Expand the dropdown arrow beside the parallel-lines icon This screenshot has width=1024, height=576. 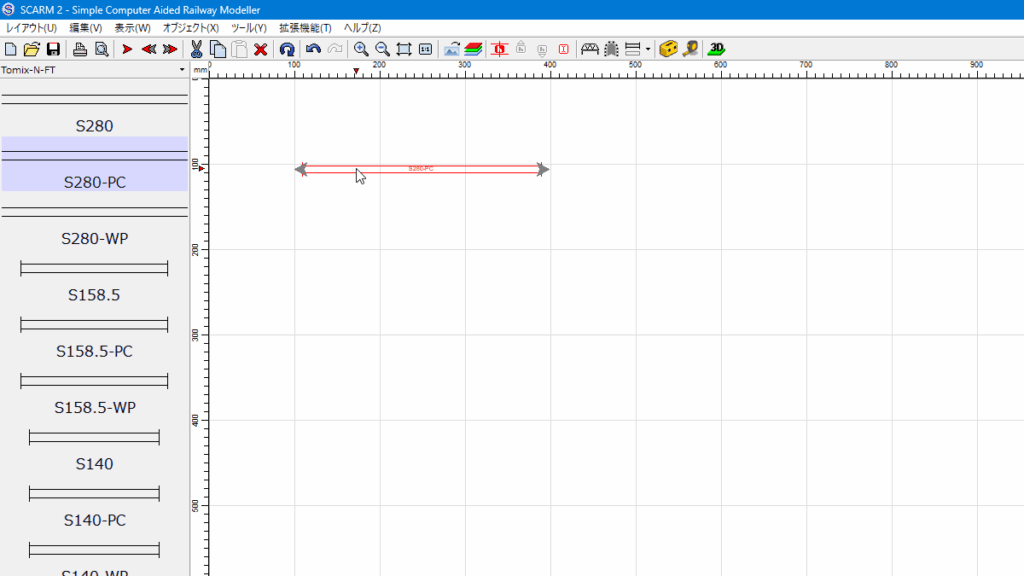(x=648, y=49)
